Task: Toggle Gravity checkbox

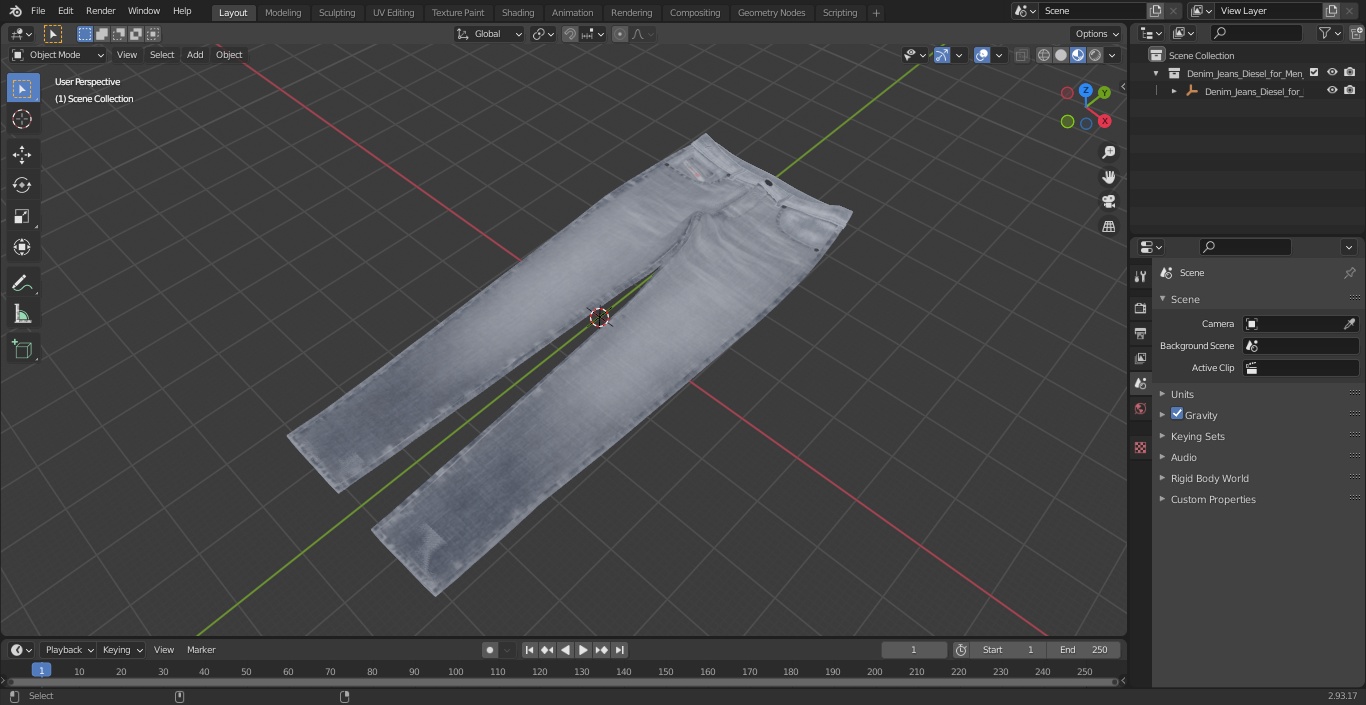Action: 1177,414
